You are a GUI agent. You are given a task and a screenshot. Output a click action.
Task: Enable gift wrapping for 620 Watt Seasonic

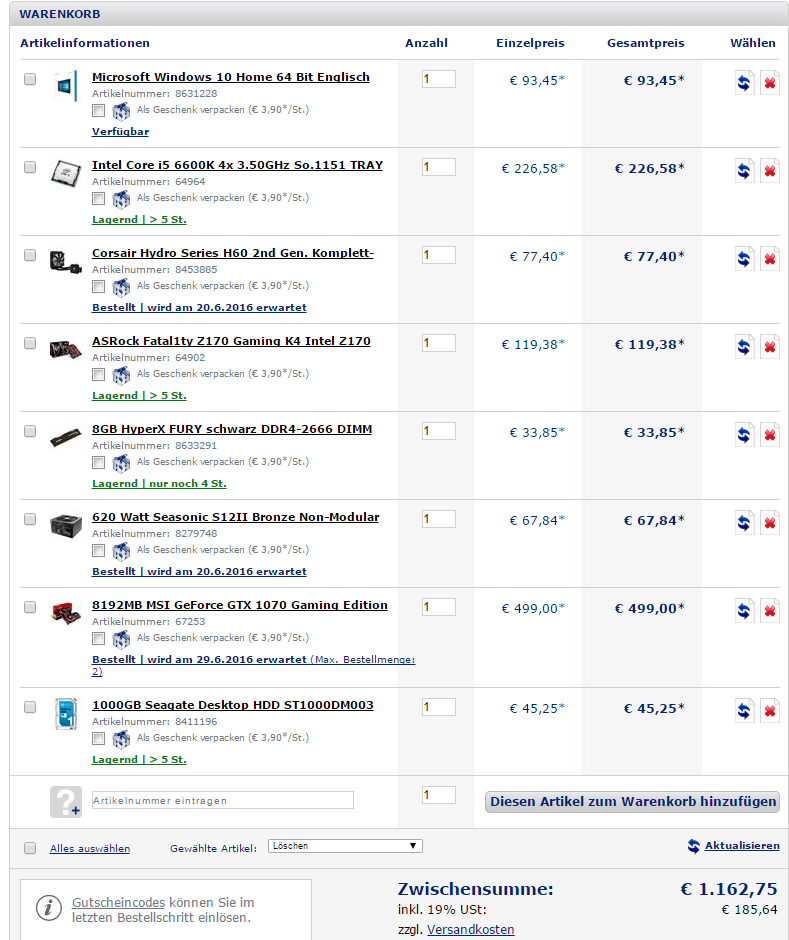tap(98, 550)
